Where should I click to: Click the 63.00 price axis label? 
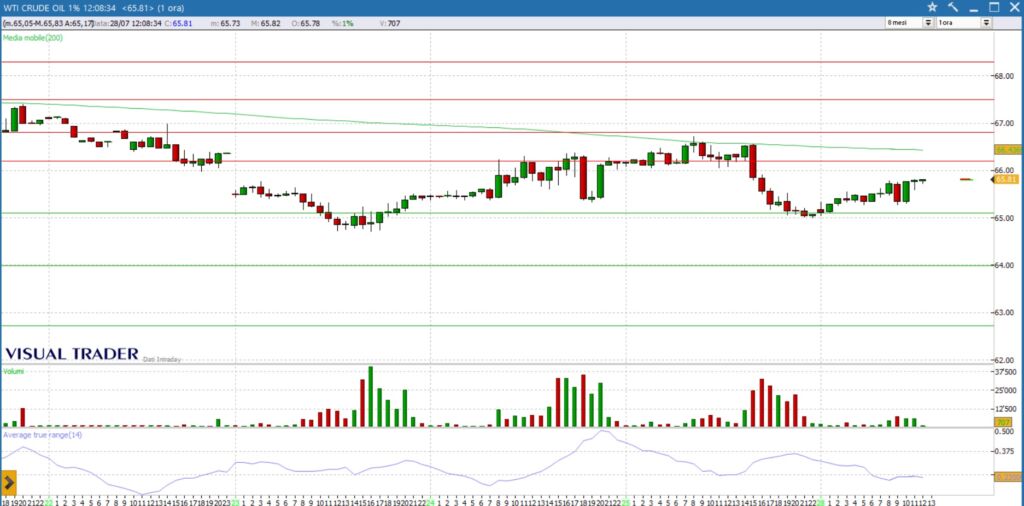point(1005,312)
